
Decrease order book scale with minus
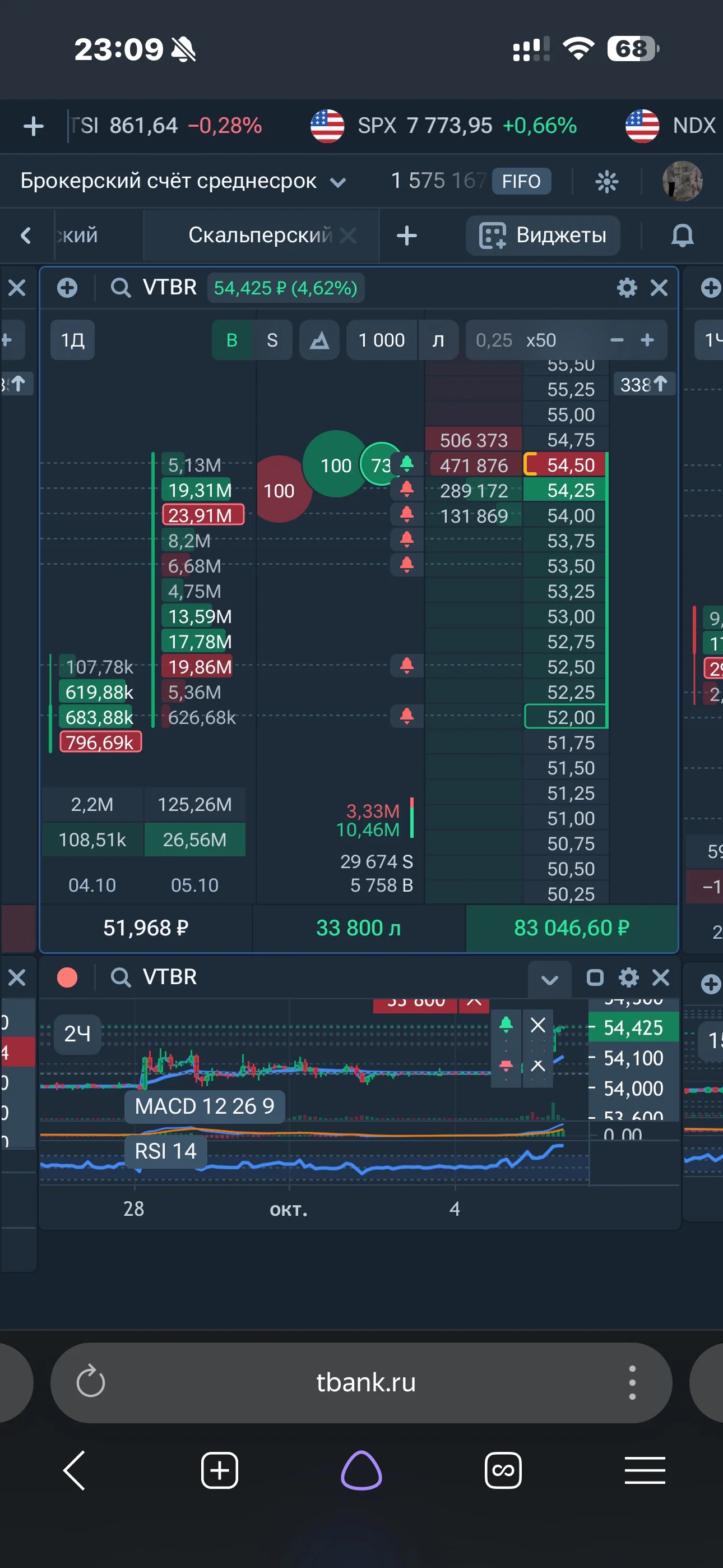[617, 340]
